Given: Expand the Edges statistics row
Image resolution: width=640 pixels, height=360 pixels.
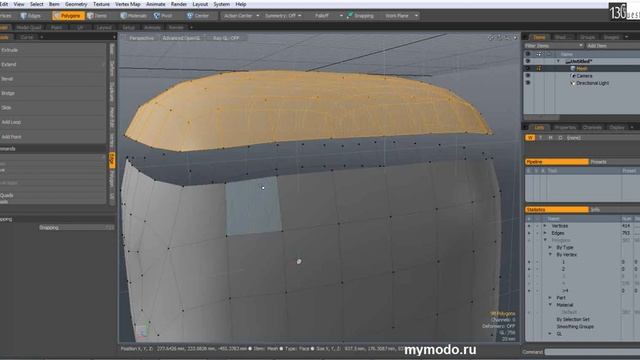Looking at the screenshot, I should [x=545, y=233].
